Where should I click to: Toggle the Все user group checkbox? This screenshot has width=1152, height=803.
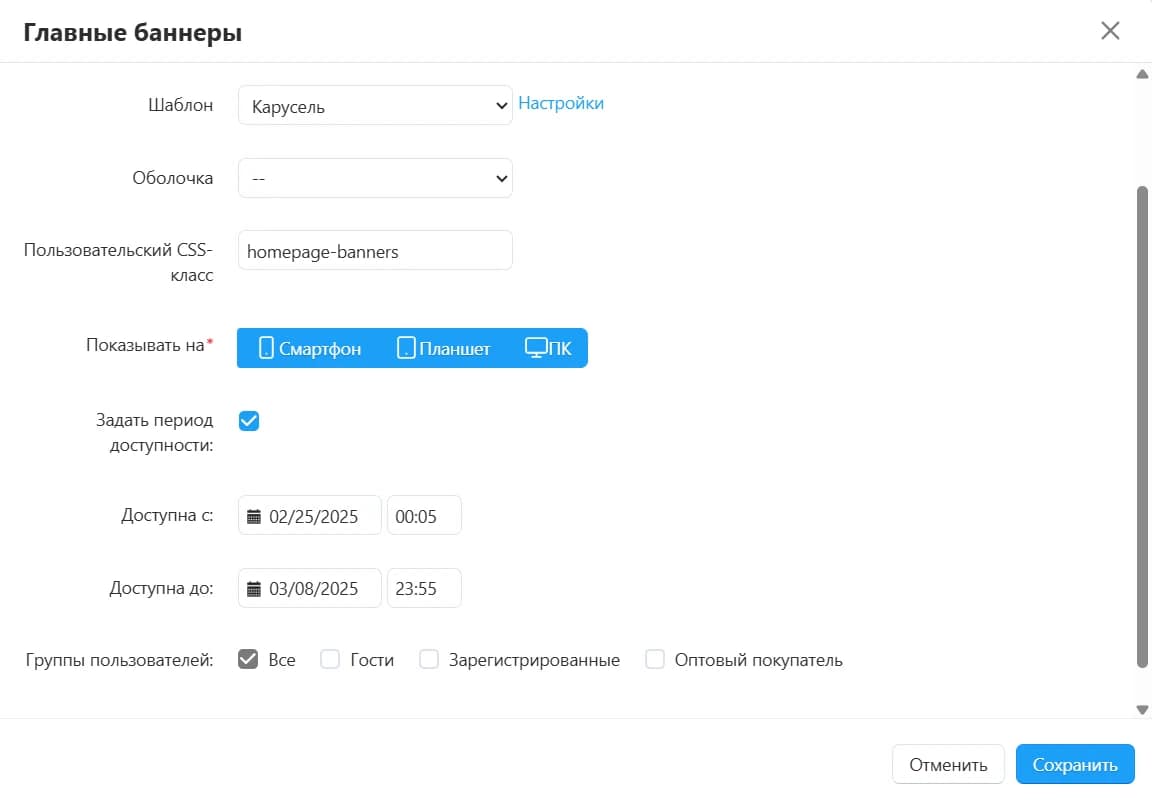[x=249, y=660]
